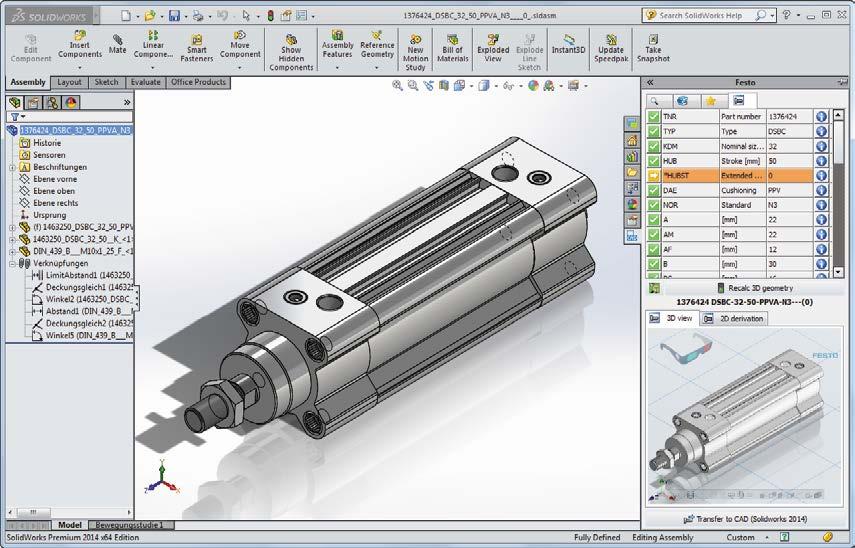The width and height of the screenshot is (855, 548).
Task: Open the Reference Geometry dropdown arrow
Action: click(x=377, y=68)
